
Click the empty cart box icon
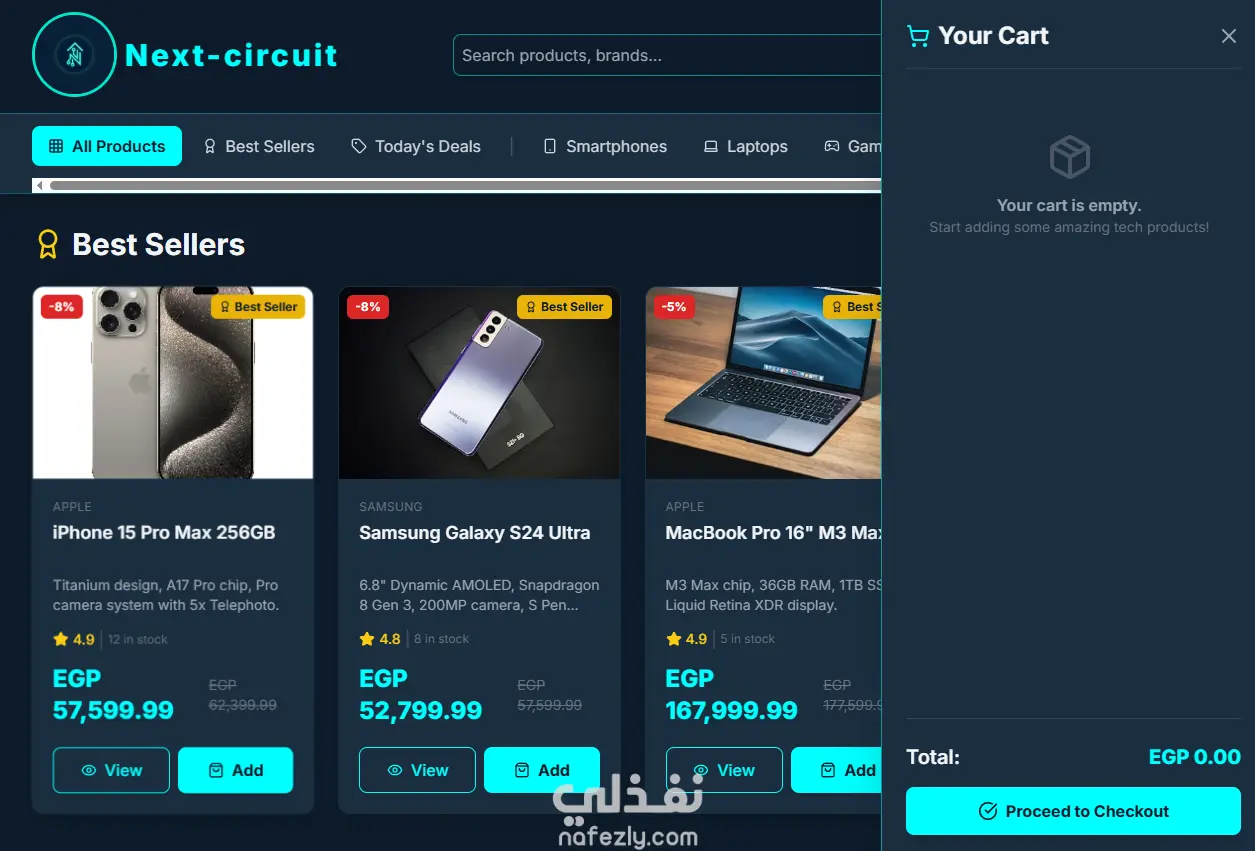1069,158
